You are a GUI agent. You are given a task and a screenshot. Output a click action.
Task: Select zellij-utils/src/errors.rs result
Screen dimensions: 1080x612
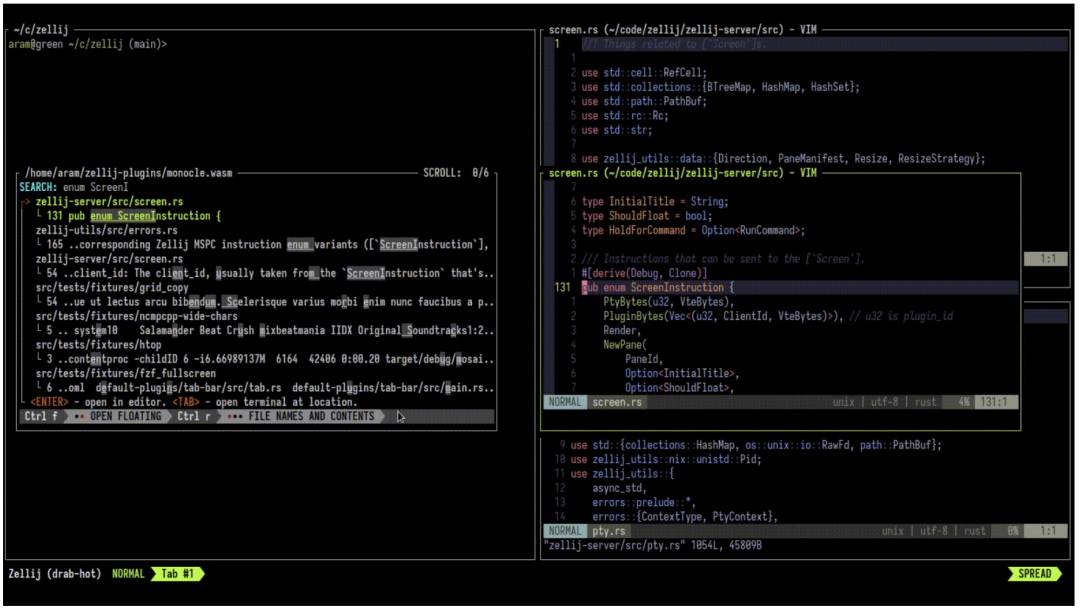click(x=107, y=231)
